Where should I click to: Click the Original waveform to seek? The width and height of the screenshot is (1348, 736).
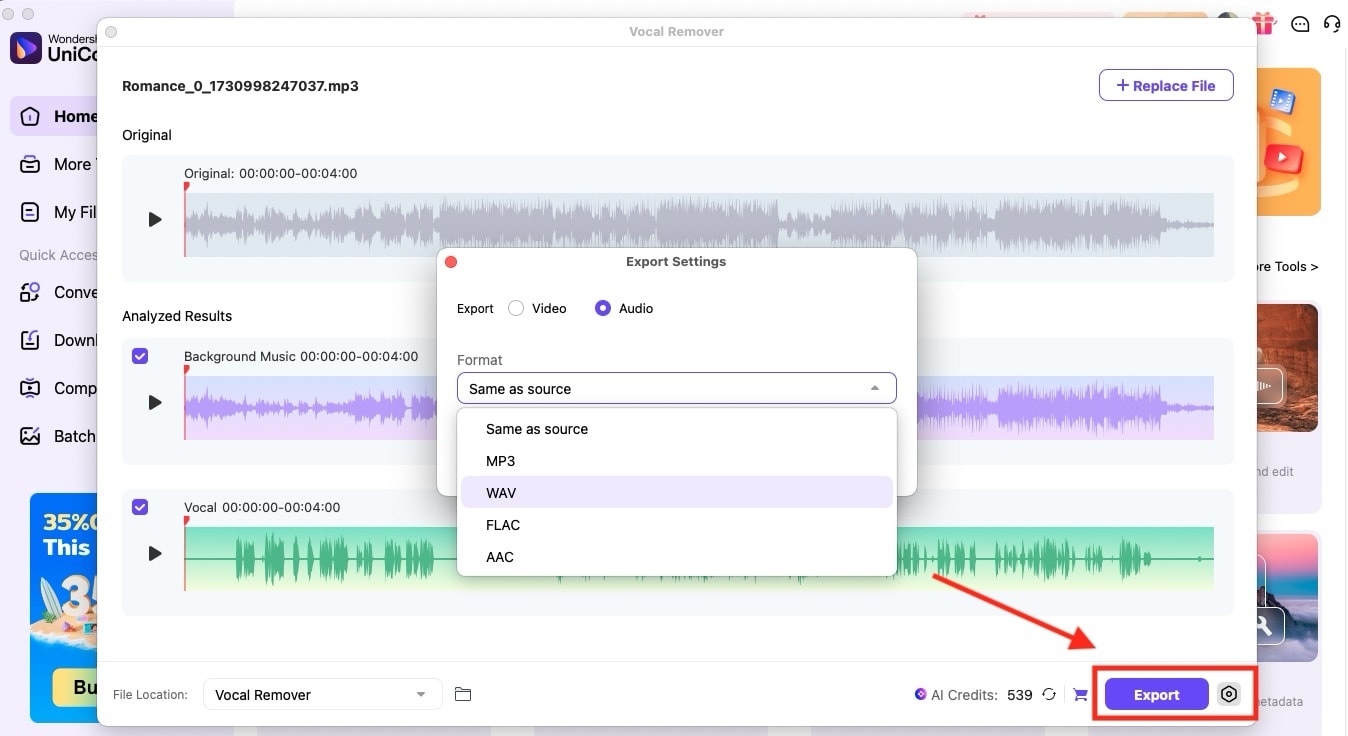[699, 224]
